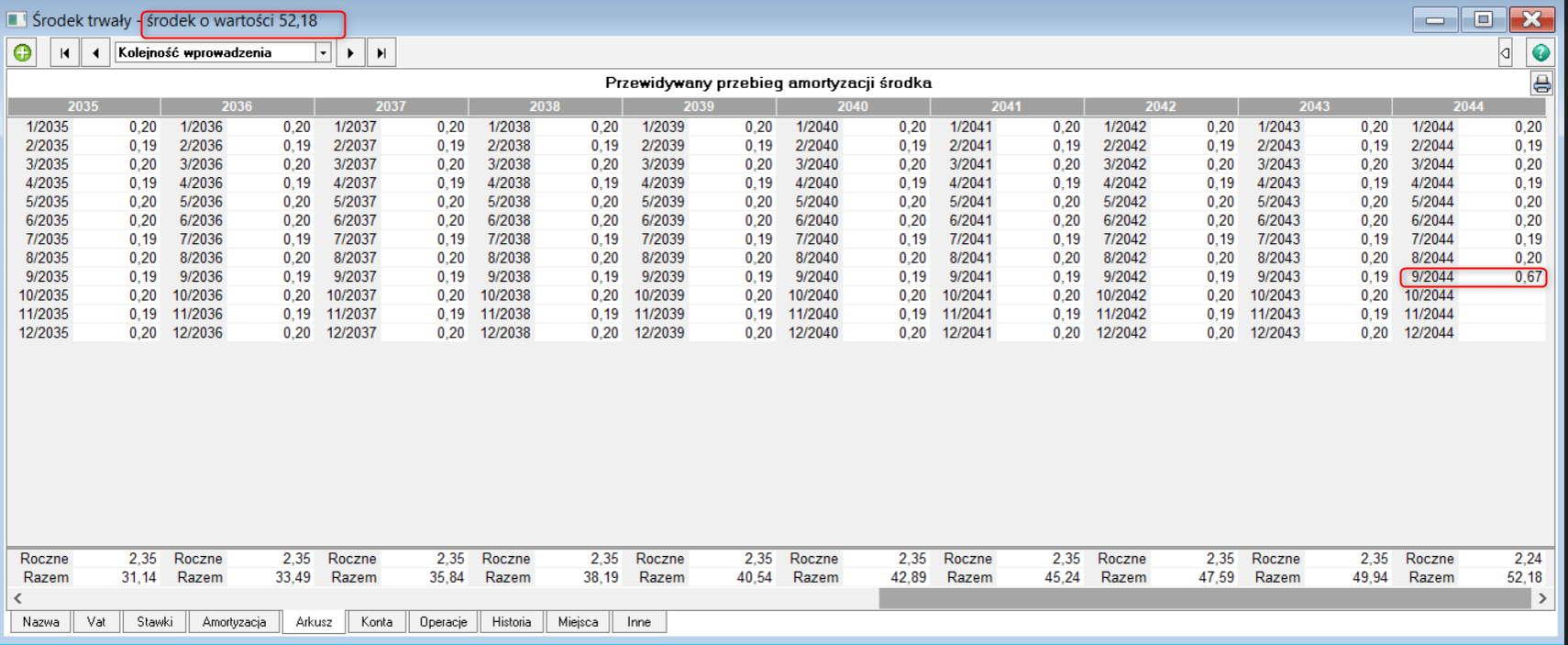1568x645 pixels.
Task: Click the Razem total 52,18
Action: [x=1524, y=578]
